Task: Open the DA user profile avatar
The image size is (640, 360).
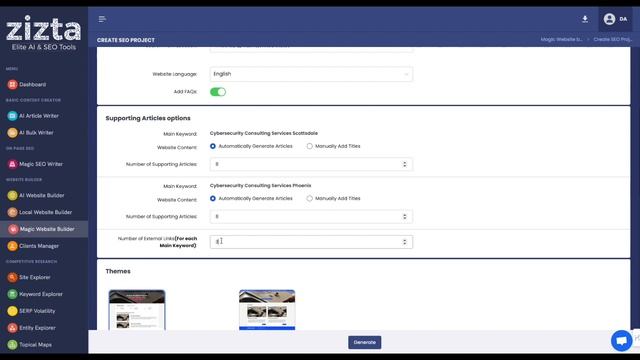Action: pos(609,19)
